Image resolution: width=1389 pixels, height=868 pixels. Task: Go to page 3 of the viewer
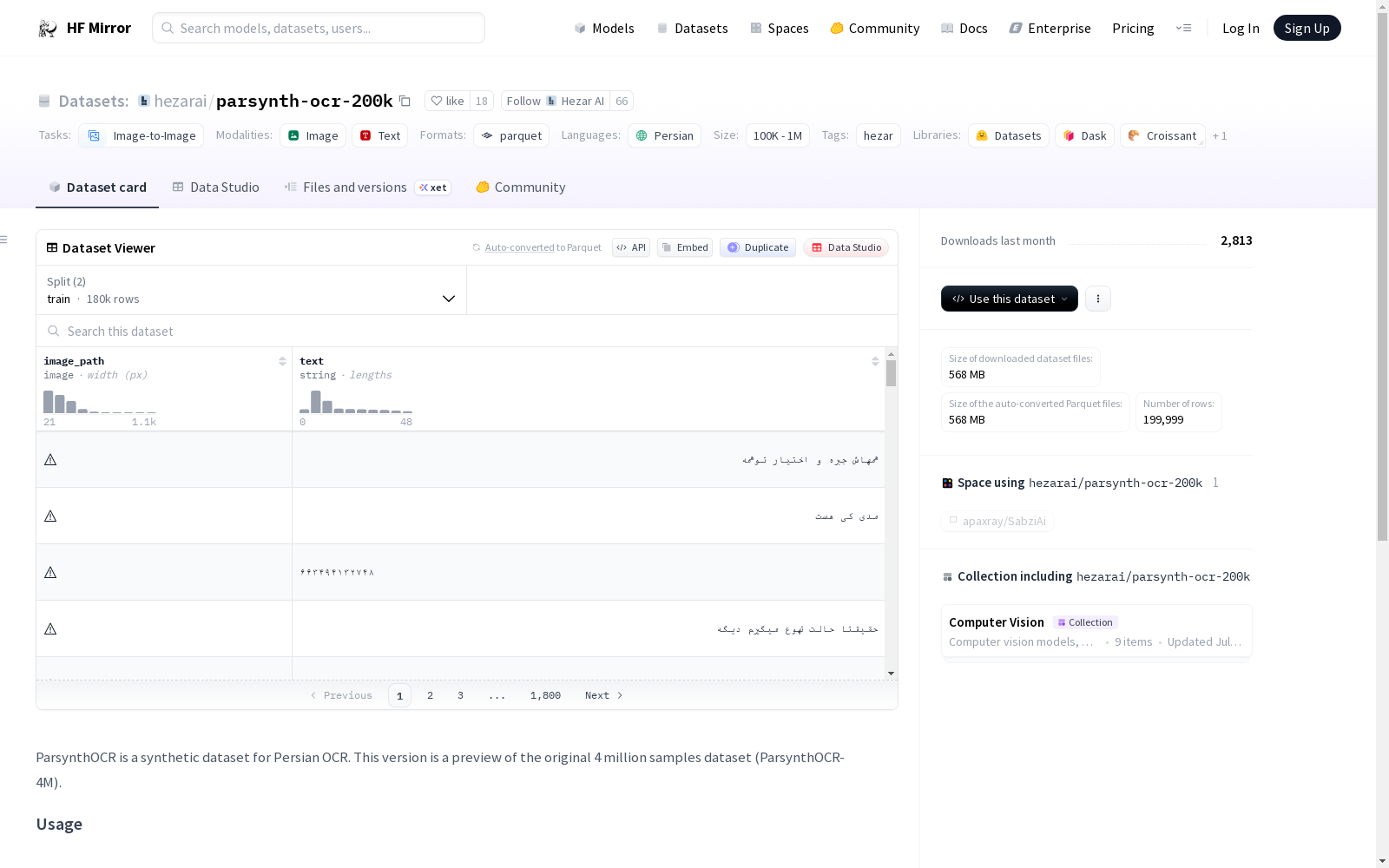(460, 695)
